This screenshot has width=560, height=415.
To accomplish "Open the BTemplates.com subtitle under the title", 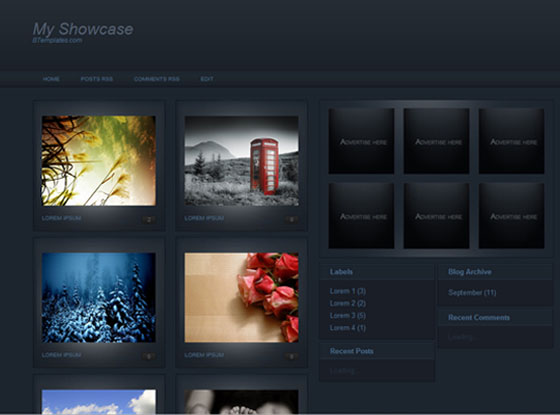I will (x=57, y=40).
